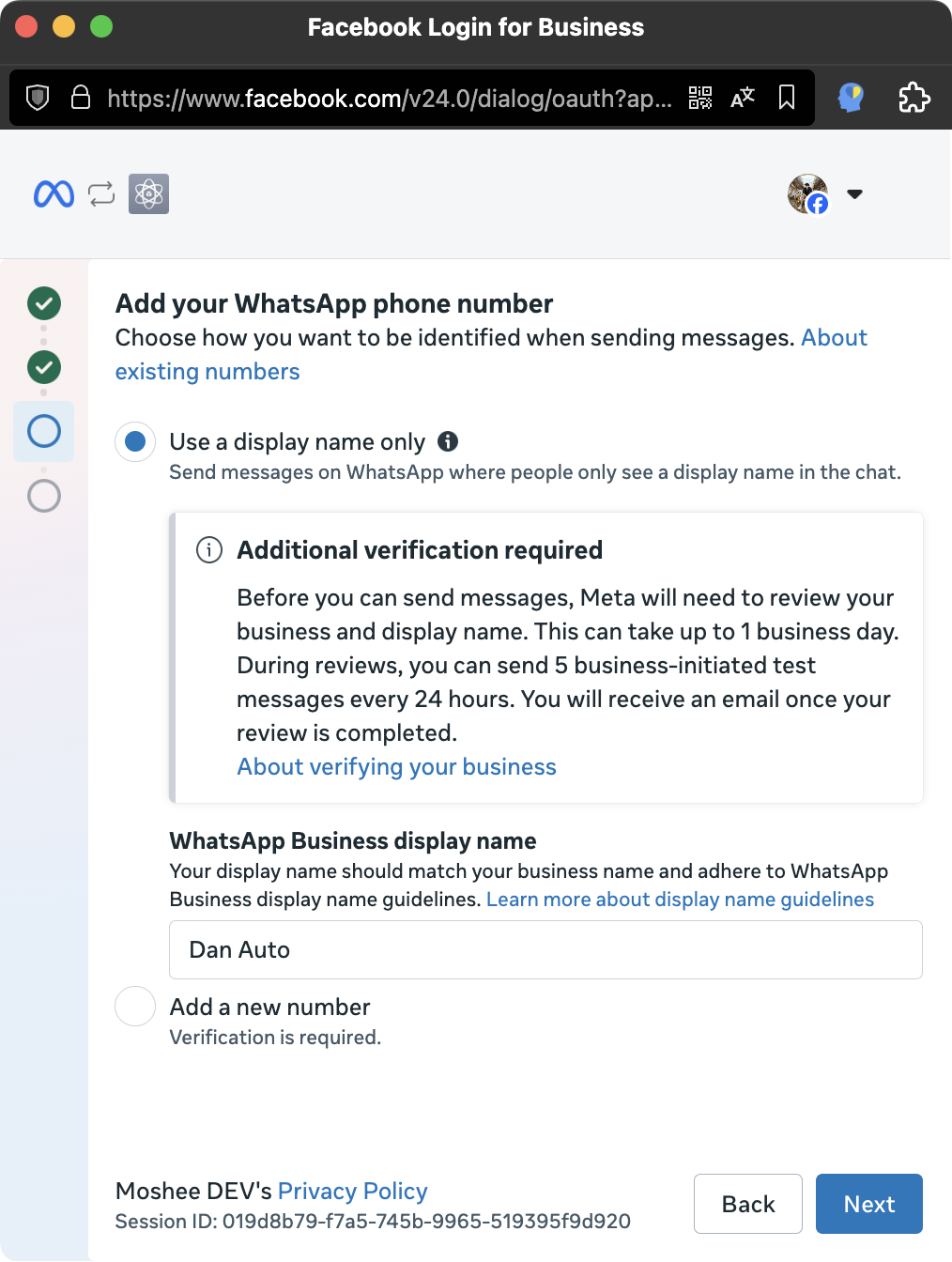Click the Session ID text

(x=373, y=1222)
